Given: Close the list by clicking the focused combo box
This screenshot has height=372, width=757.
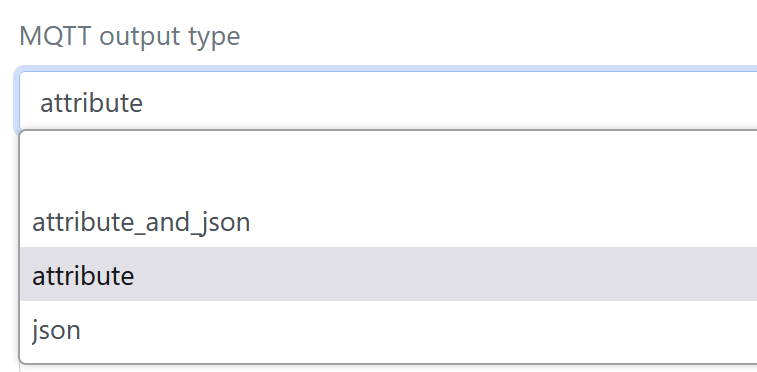Looking at the screenshot, I should [x=388, y=102].
